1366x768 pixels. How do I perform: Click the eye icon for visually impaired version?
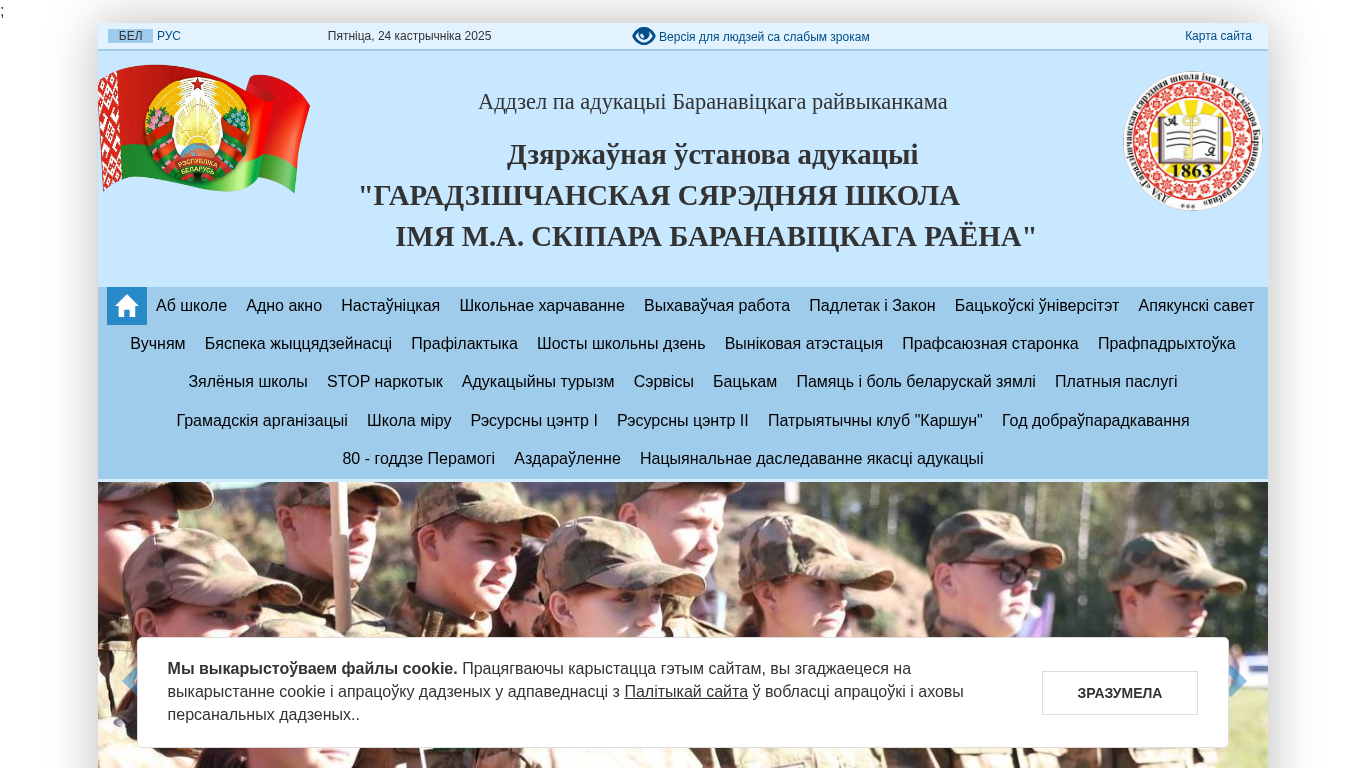tap(644, 36)
